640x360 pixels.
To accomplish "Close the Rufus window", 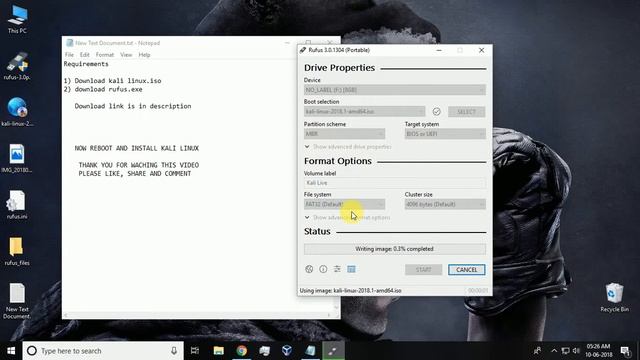I will point(481,50).
